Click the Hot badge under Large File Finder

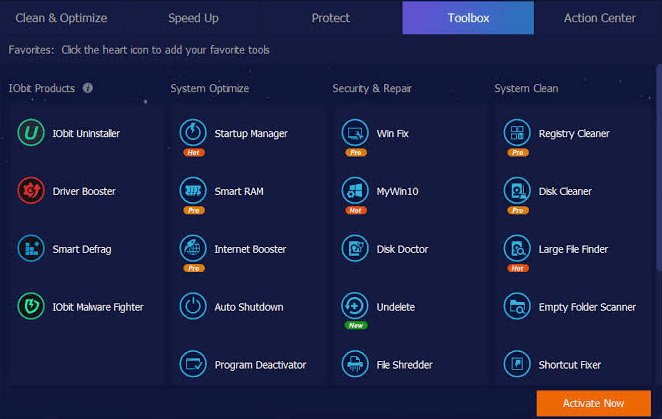coord(518,268)
